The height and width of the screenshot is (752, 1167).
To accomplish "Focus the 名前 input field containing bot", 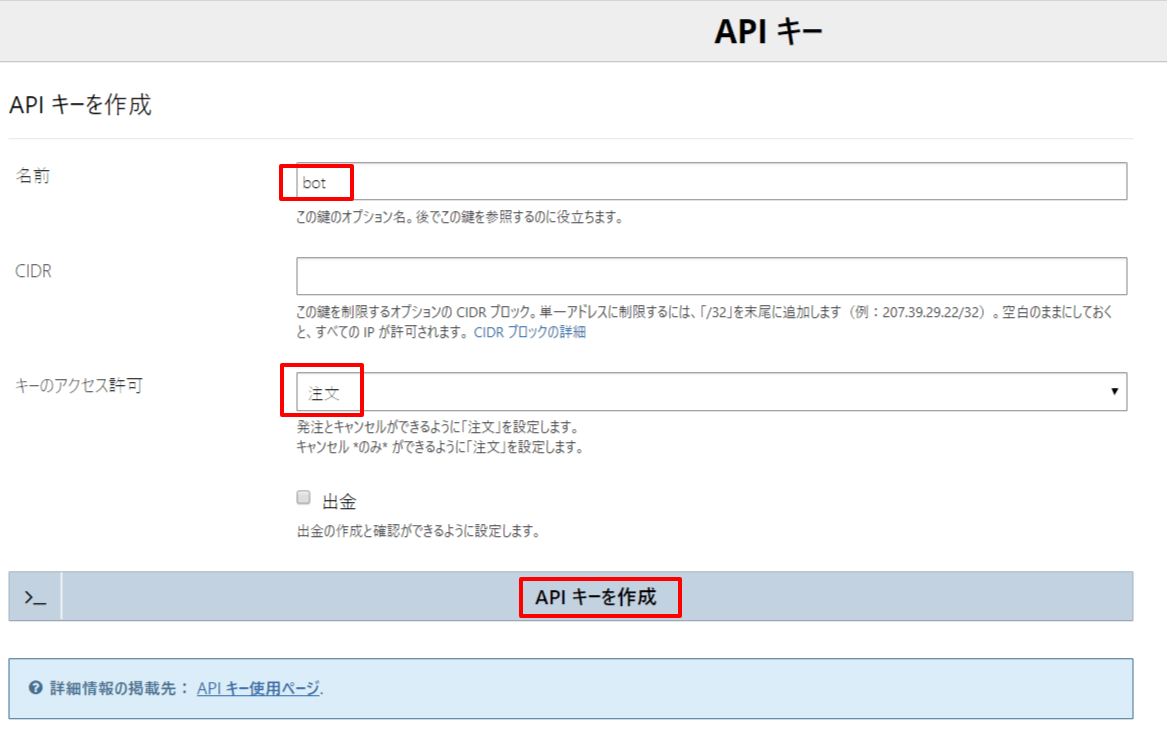I will (x=711, y=182).
